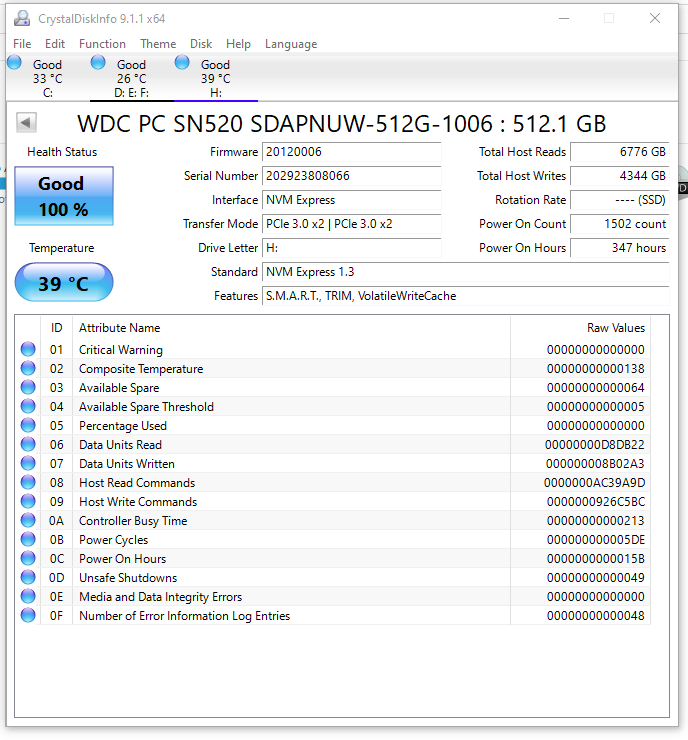Open the Disk menu
The width and height of the screenshot is (688, 740).
201,44
